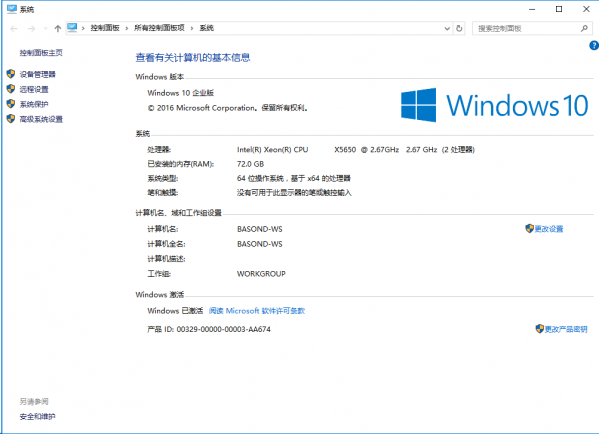The image size is (599, 434).
Task: Minimize the 系统 window
Action: pyautogui.click(x=532, y=9)
